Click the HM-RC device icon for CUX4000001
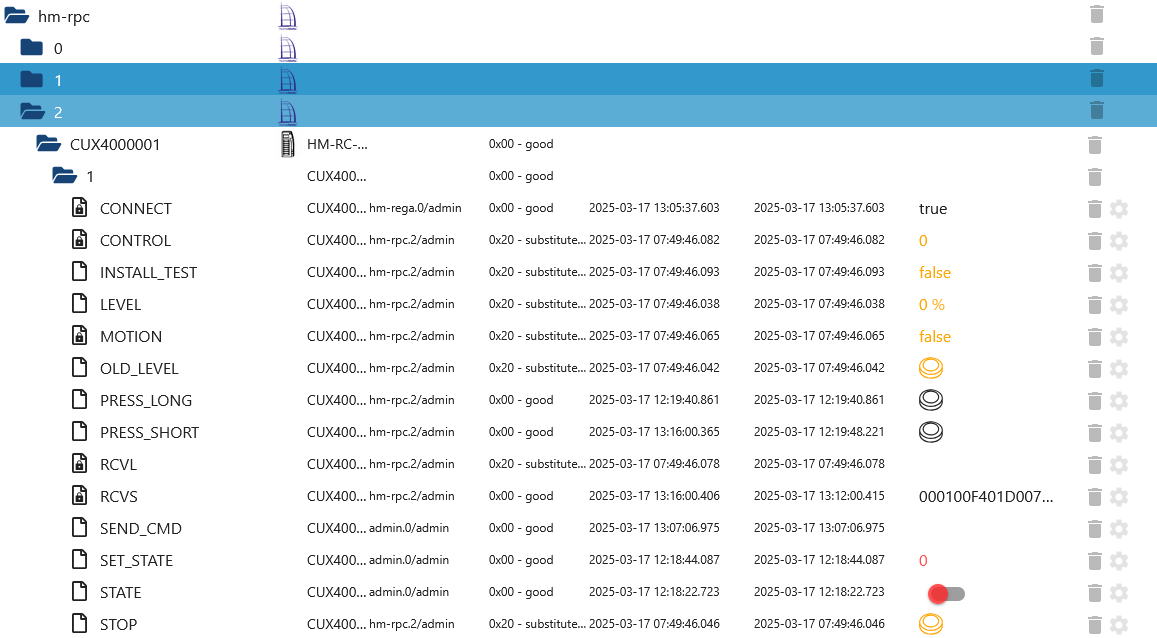This screenshot has width=1157, height=638. (x=288, y=144)
